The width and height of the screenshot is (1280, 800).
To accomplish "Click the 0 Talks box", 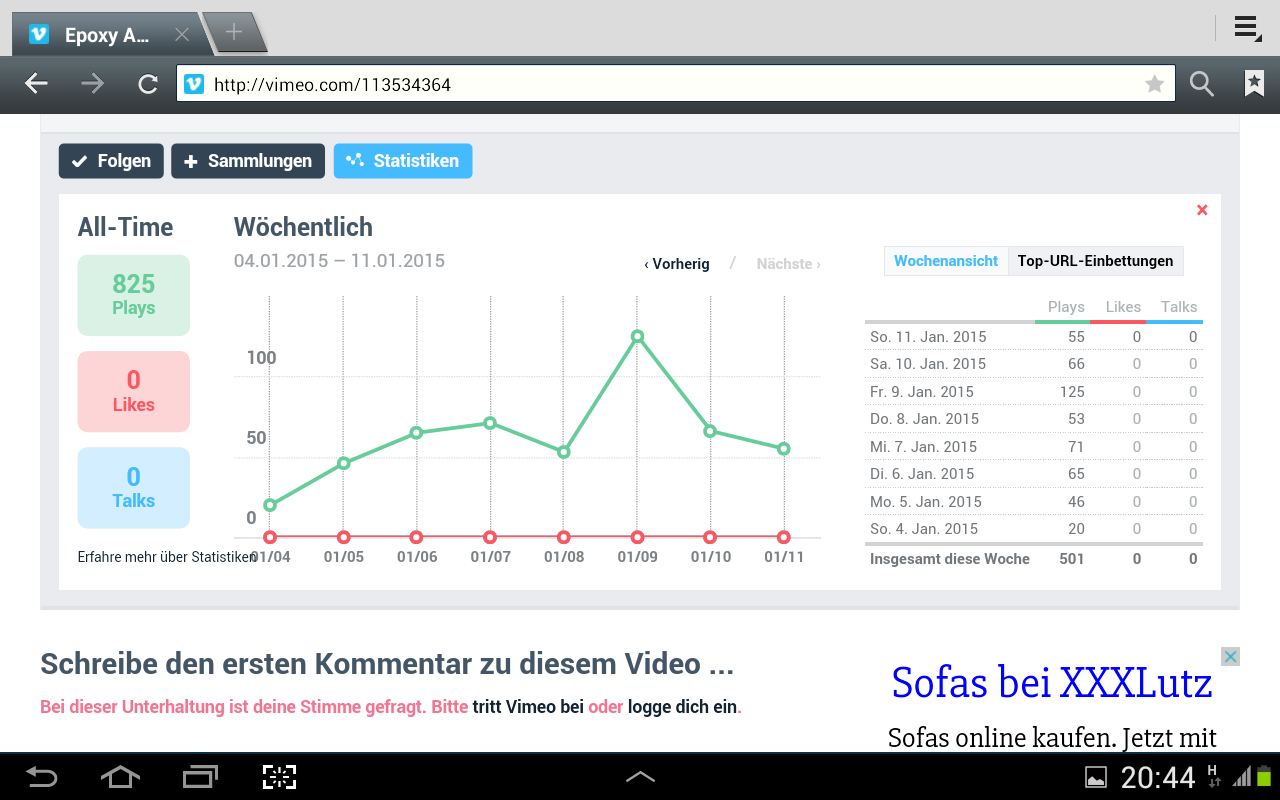I will (x=134, y=488).
